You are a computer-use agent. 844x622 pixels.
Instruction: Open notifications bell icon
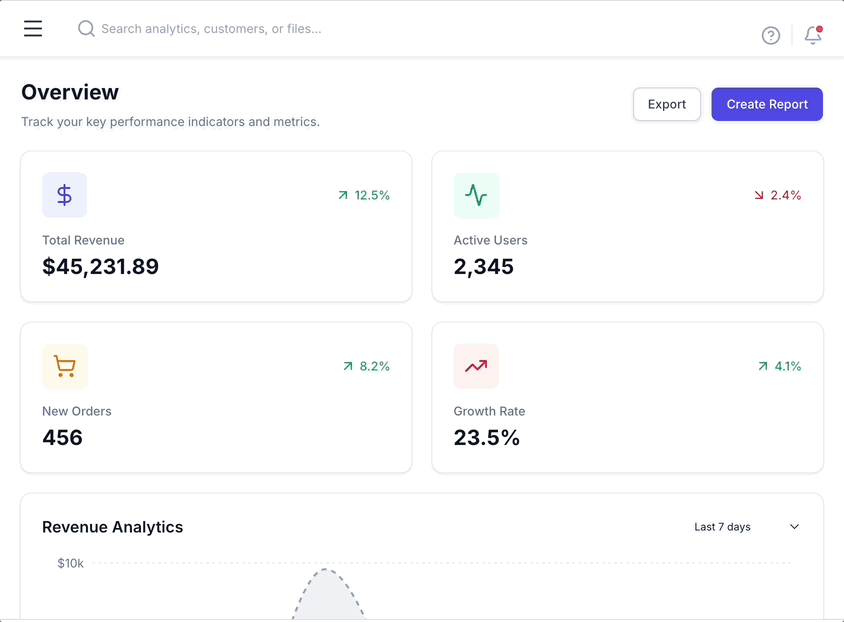click(x=813, y=36)
